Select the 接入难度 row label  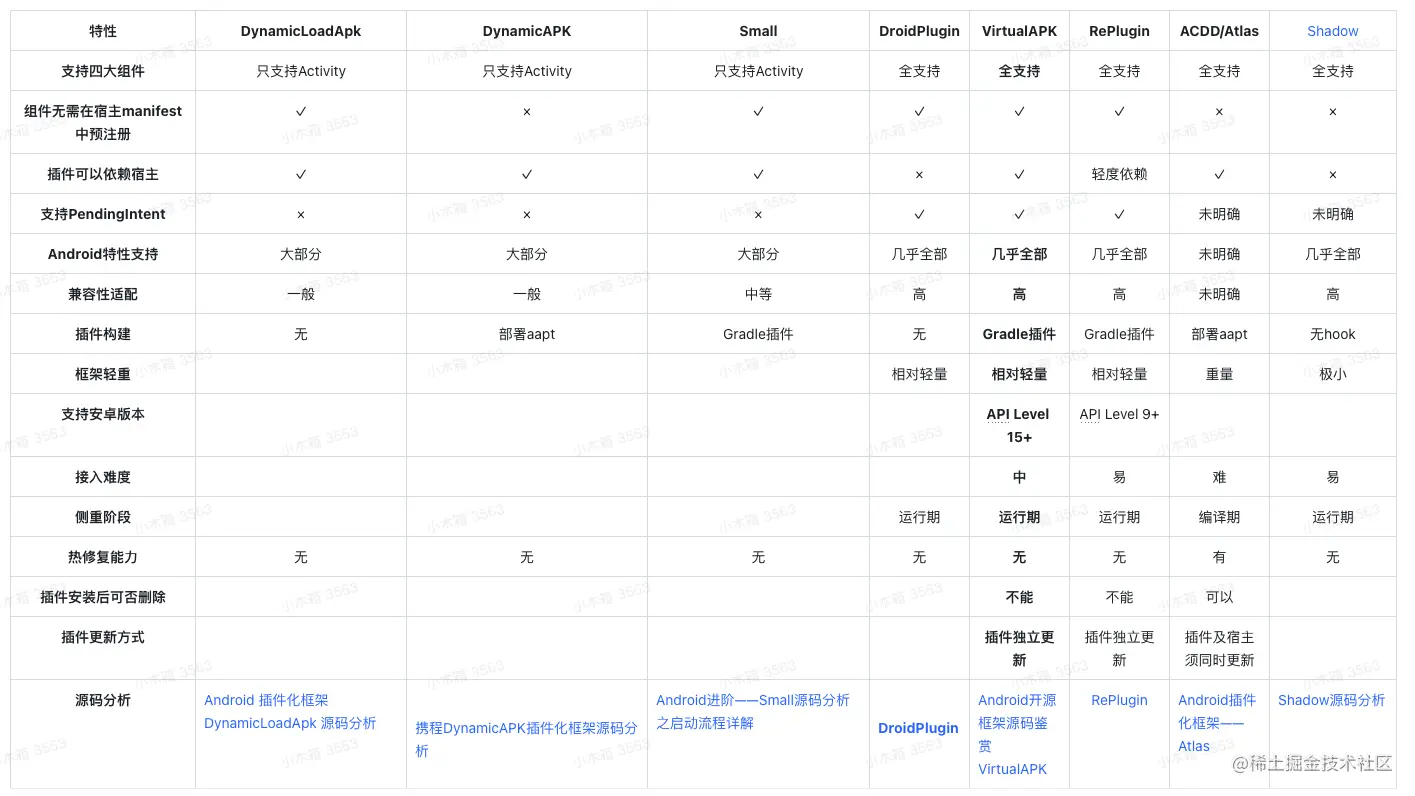click(x=103, y=477)
